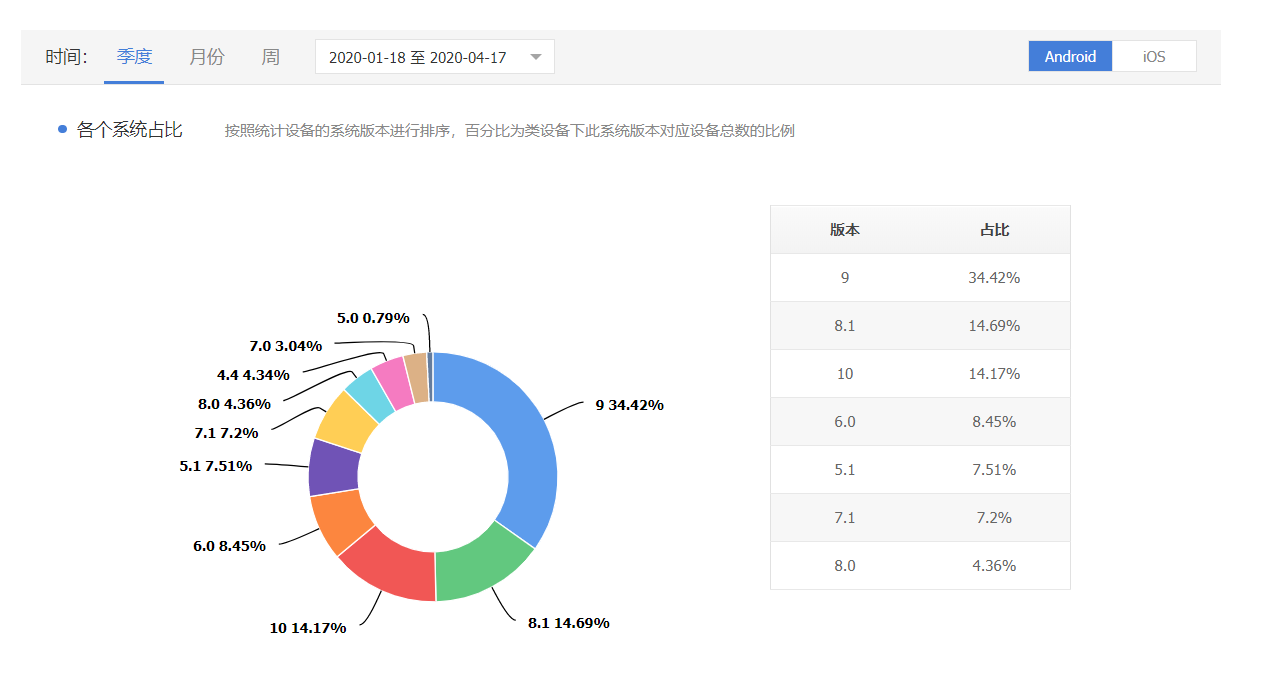Switch to the 月份 time tab
Image resolution: width=1280 pixels, height=695 pixels.
tap(207, 57)
